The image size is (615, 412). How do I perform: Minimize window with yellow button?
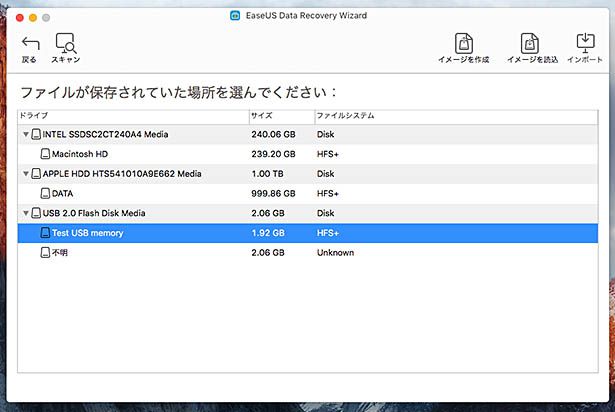tap(33, 18)
